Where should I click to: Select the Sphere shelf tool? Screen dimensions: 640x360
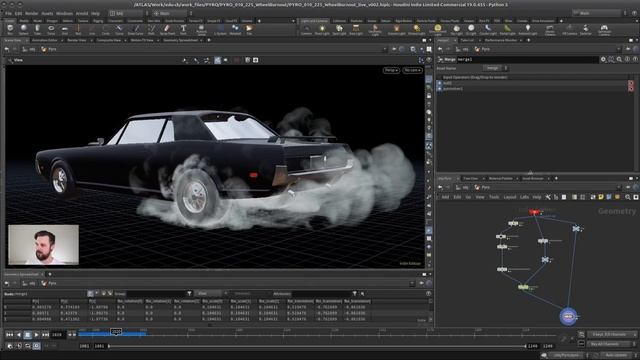click(24, 29)
